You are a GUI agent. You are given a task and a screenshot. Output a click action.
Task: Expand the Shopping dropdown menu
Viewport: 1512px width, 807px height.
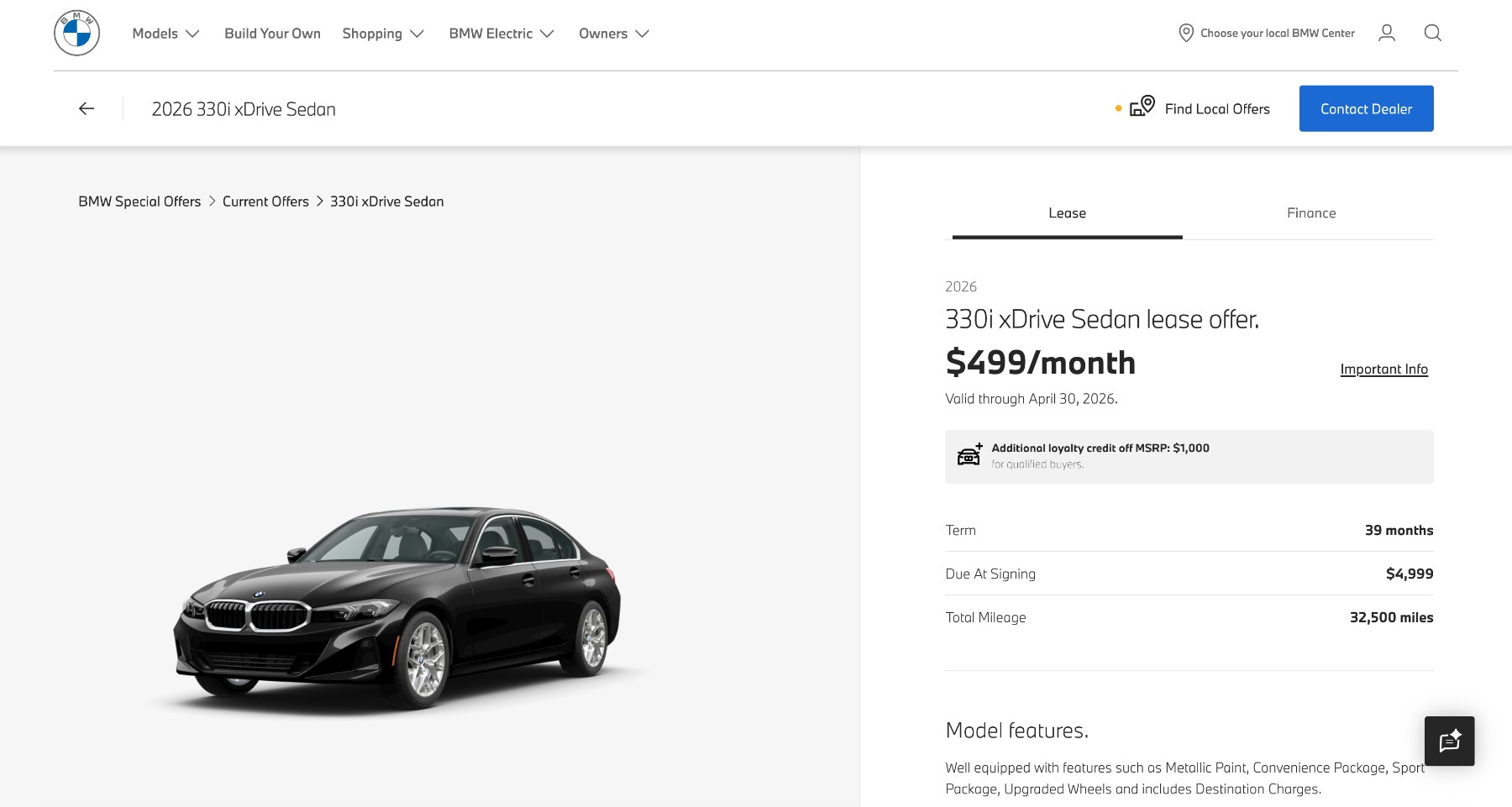point(383,34)
